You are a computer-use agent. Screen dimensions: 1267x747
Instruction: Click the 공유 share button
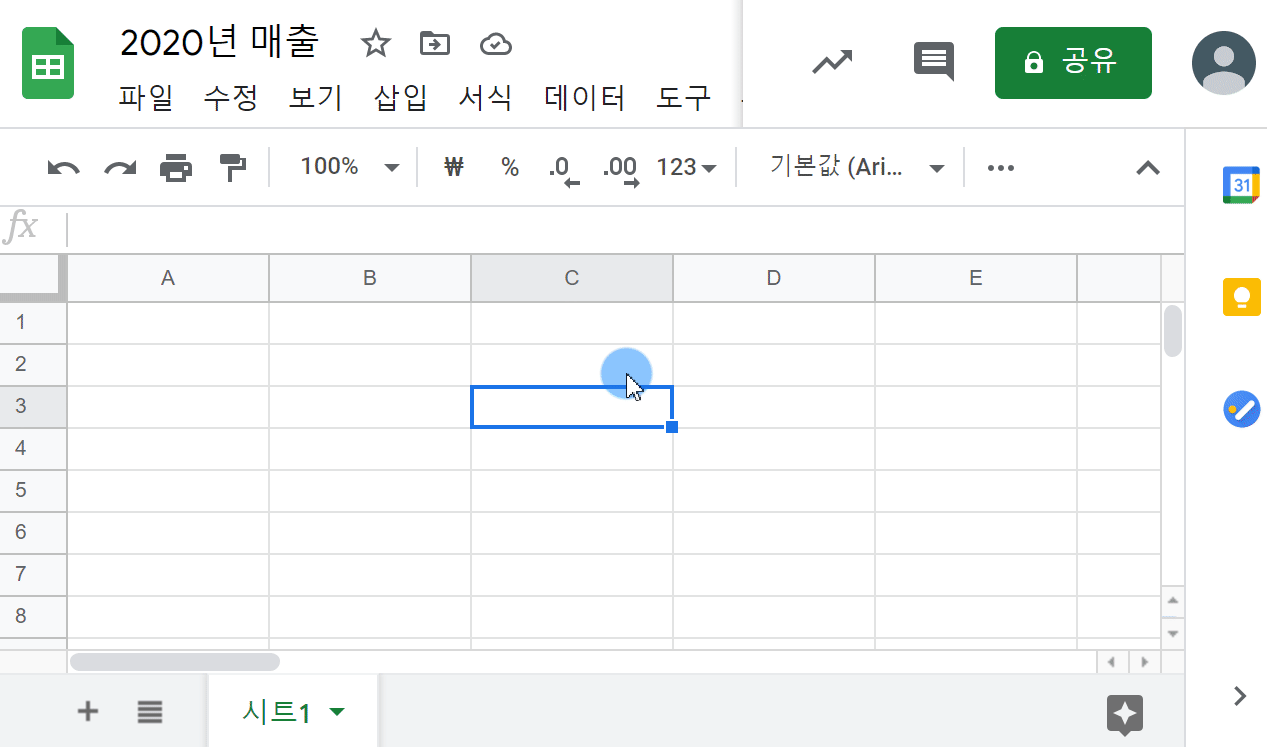click(1073, 63)
